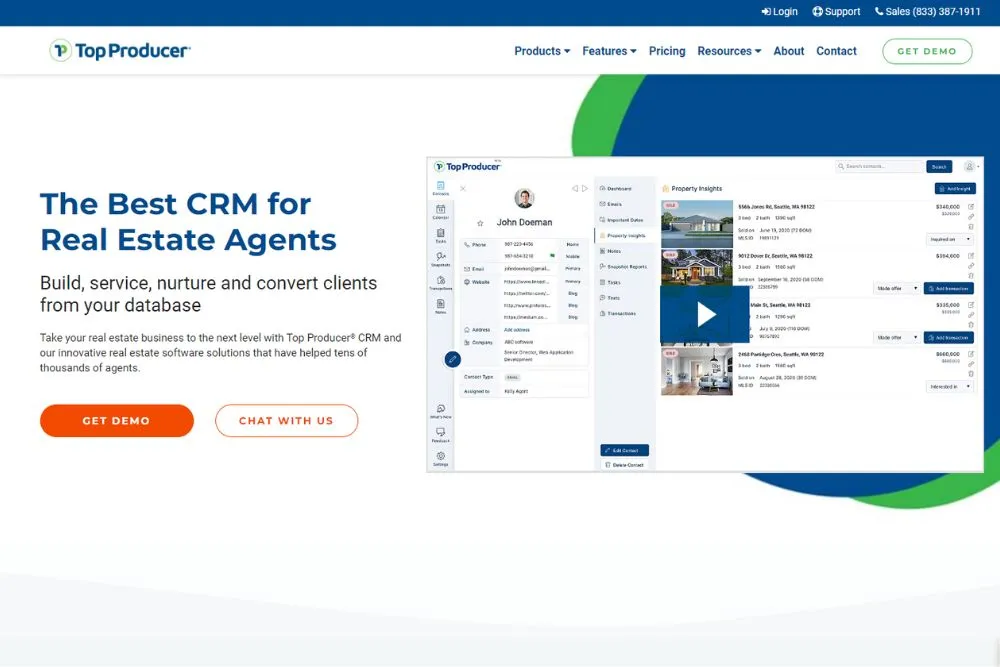Select Pricing in the top navigation
The width and height of the screenshot is (1000, 667).
667,51
